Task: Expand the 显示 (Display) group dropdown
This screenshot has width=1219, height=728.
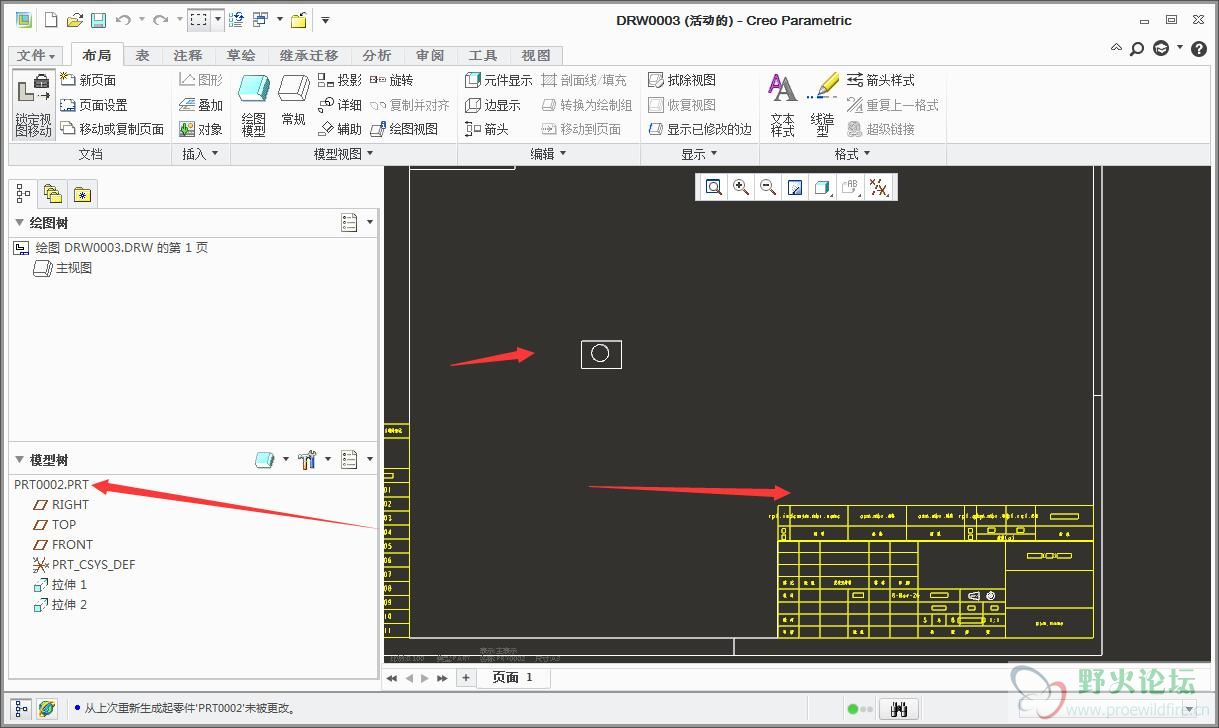Action: click(700, 154)
